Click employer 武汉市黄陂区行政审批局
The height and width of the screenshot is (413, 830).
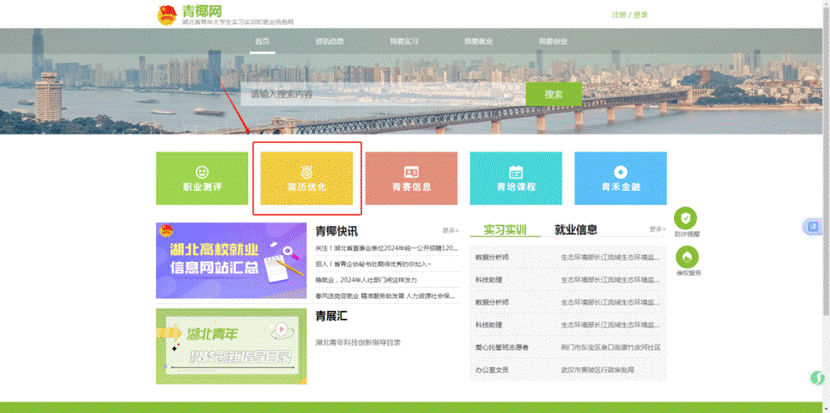coord(597,370)
